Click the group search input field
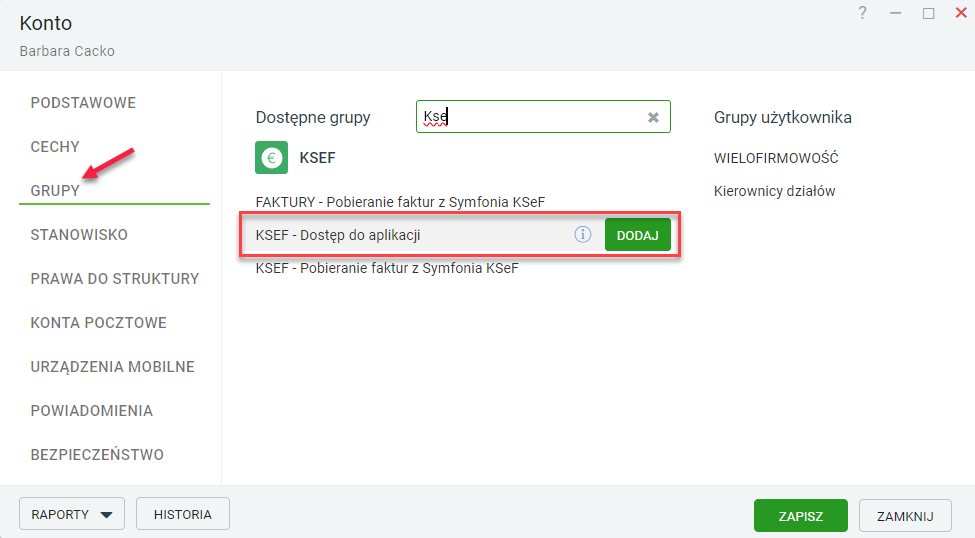Screen dimensions: 975x538 click(530, 117)
